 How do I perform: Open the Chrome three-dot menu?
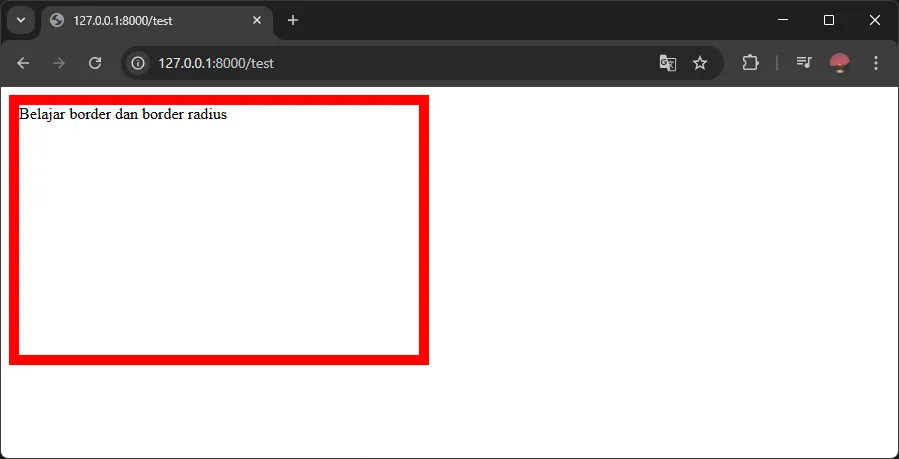pyautogui.click(x=875, y=63)
